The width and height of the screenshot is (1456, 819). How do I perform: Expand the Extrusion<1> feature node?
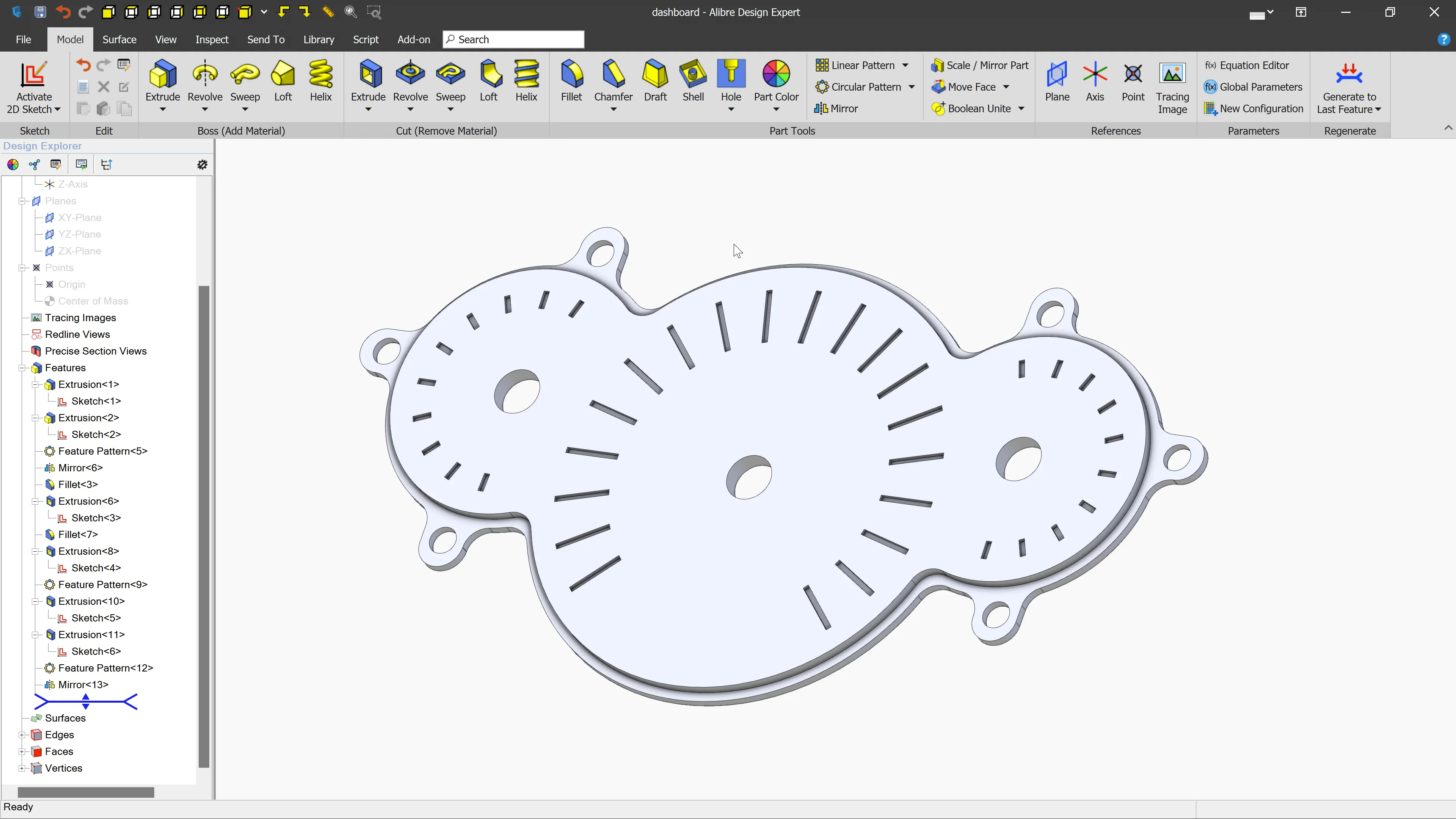click(x=35, y=384)
